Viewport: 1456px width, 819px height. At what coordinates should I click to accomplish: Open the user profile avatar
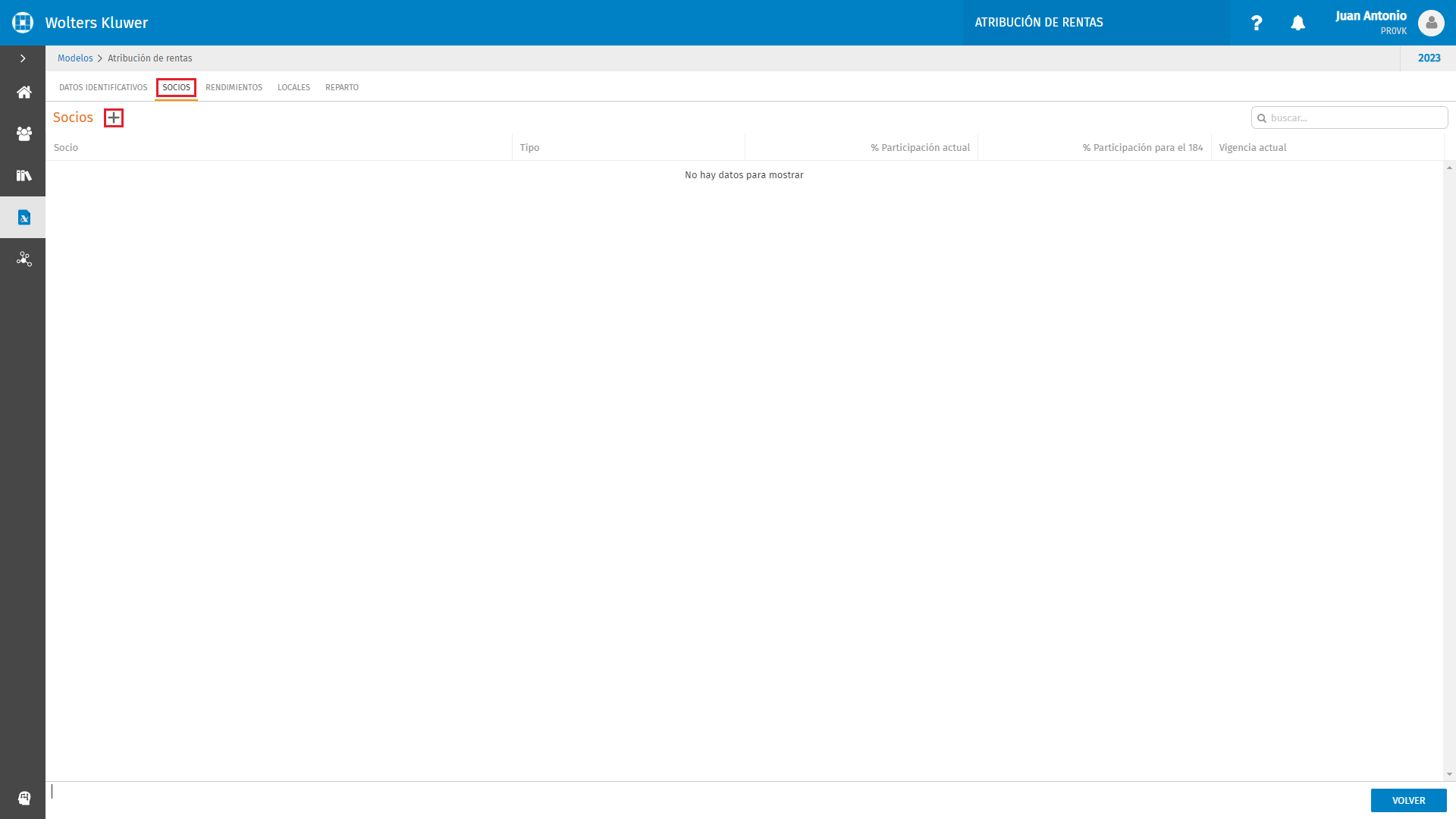click(x=1431, y=23)
